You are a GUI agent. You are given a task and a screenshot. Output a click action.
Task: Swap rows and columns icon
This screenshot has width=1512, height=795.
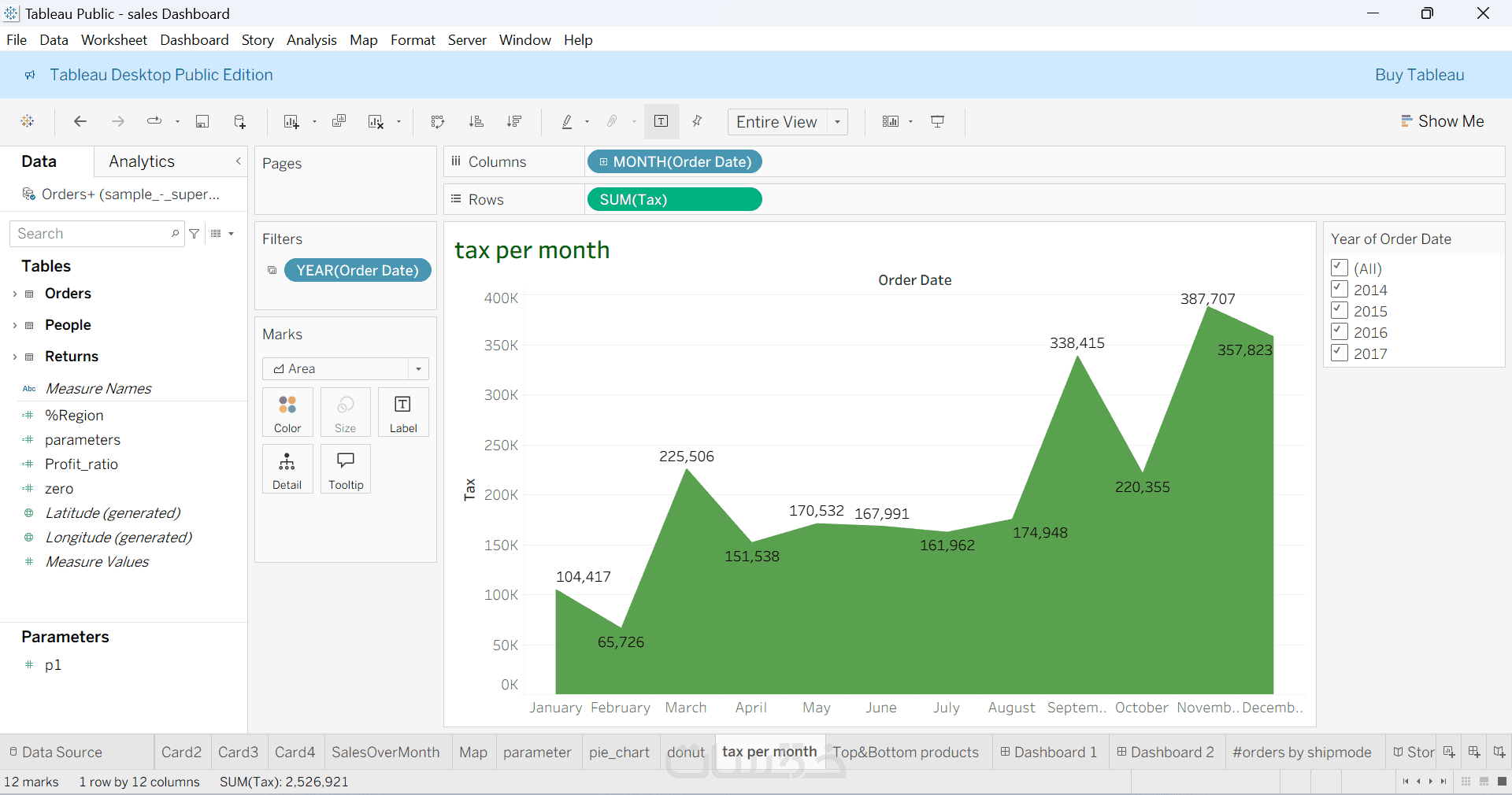pos(438,121)
